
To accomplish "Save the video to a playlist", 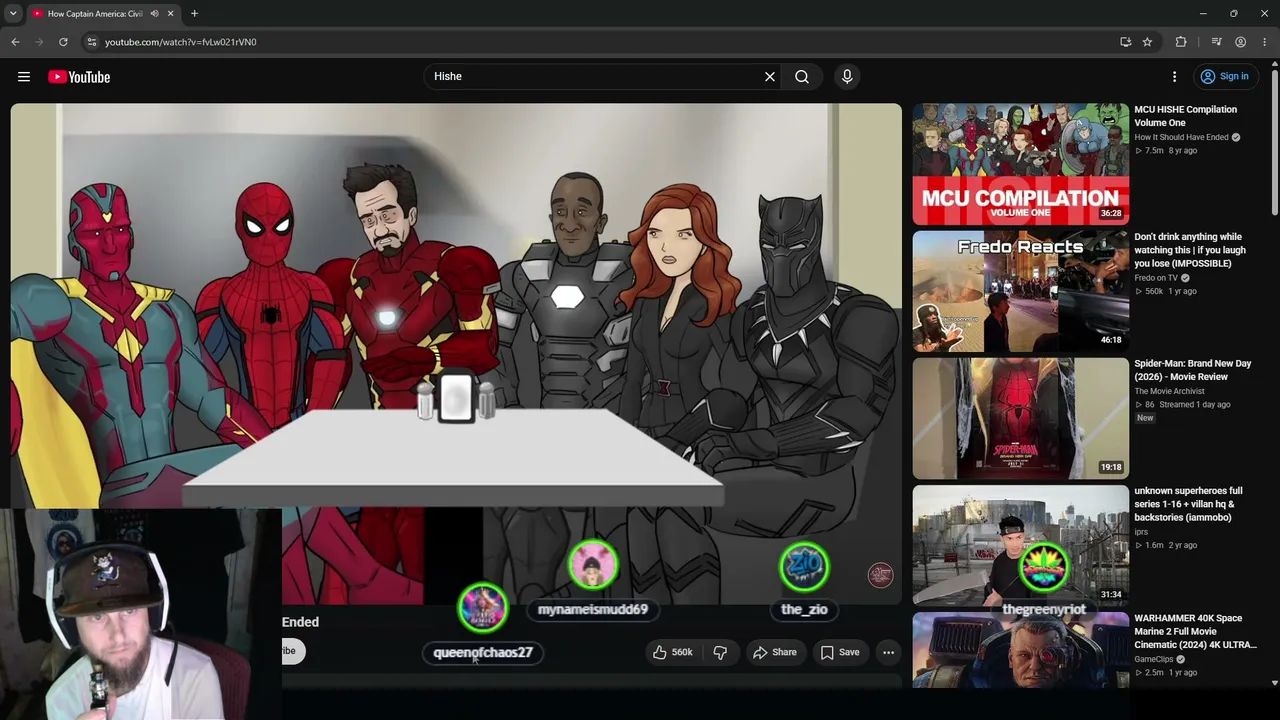I will pyautogui.click(x=840, y=652).
